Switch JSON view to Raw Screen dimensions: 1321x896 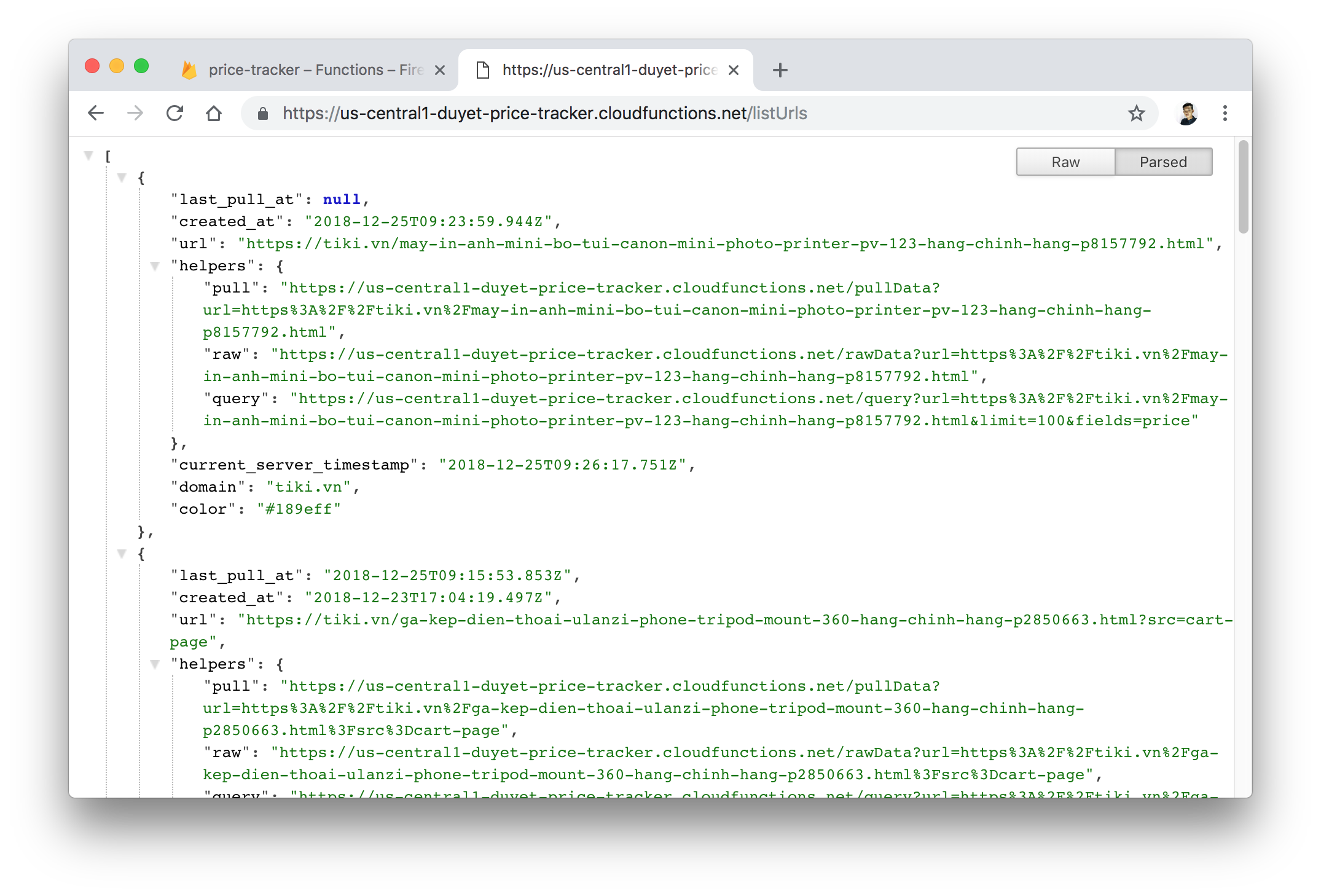(1065, 162)
